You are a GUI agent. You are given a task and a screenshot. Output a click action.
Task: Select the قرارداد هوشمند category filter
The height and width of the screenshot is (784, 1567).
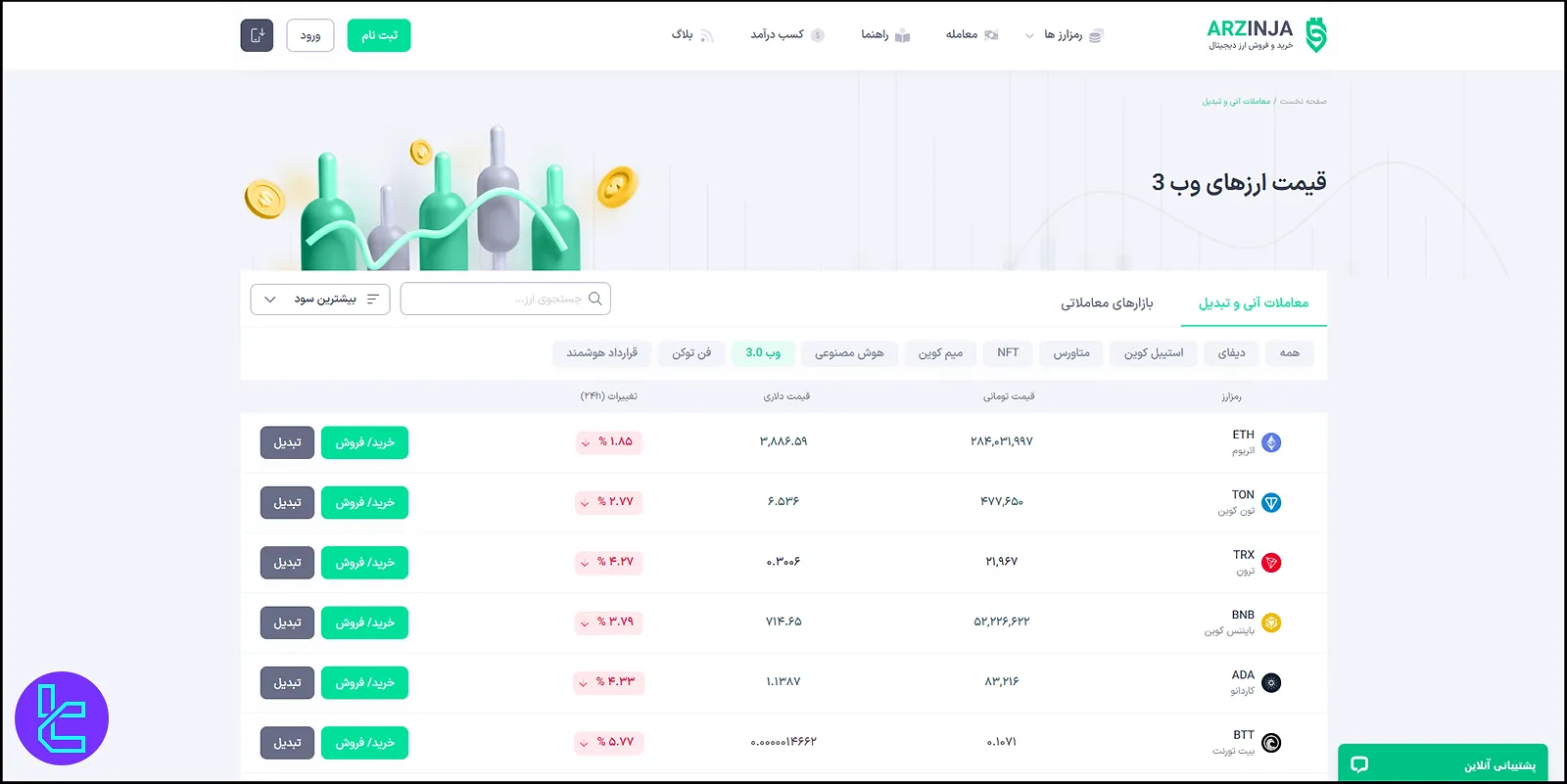click(601, 353)
